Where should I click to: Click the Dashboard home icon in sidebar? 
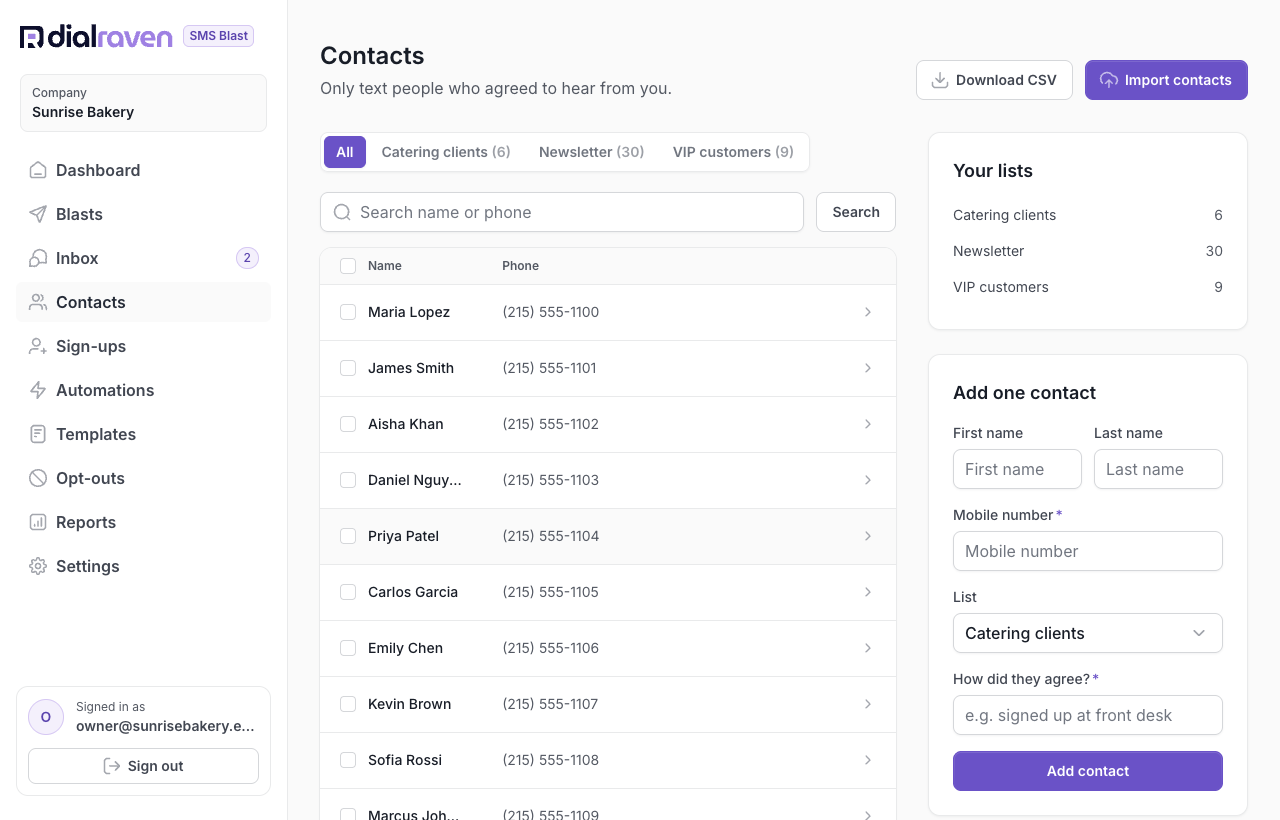[x=38, y=170]
